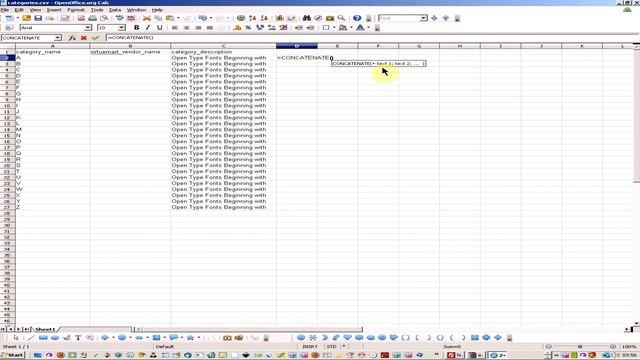Switch to the Sheet1 tab

click(x=44, y=329)
